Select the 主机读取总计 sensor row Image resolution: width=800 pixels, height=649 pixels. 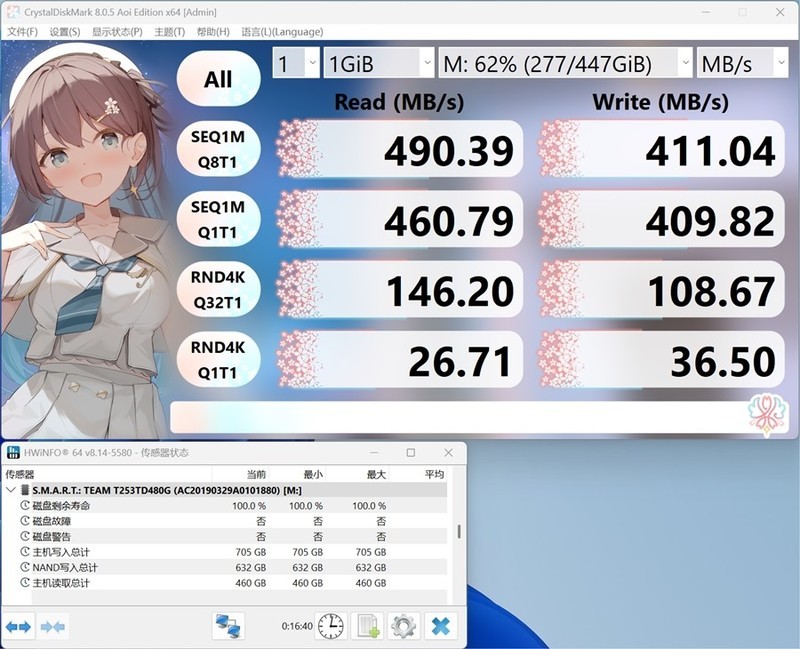tap(224, 583)
